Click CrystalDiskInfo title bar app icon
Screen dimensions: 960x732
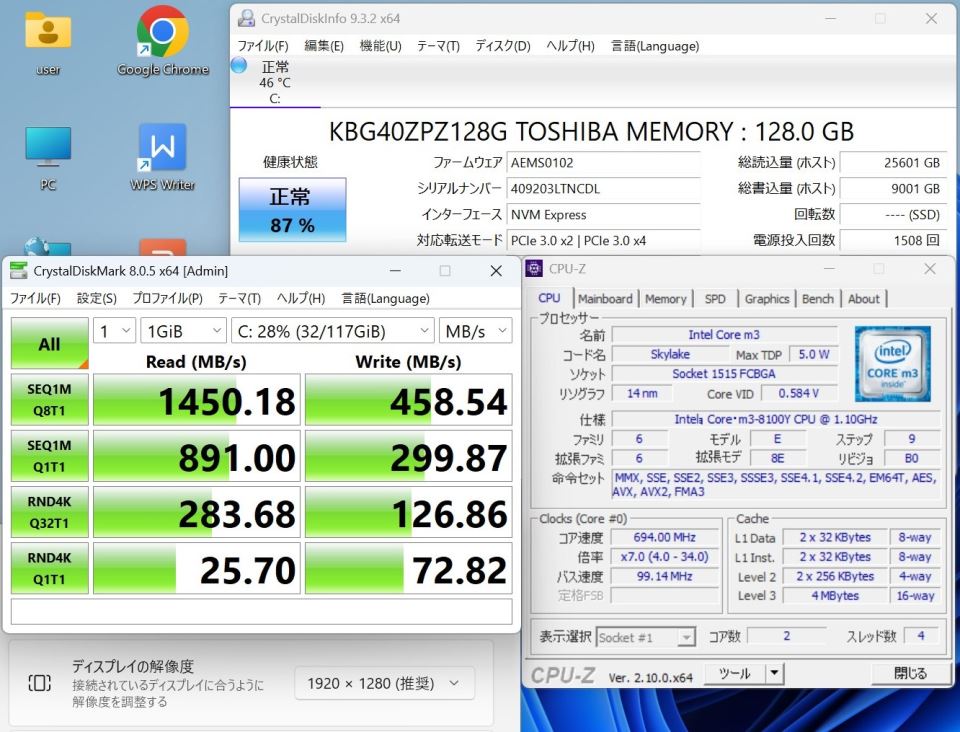(246, 18)
